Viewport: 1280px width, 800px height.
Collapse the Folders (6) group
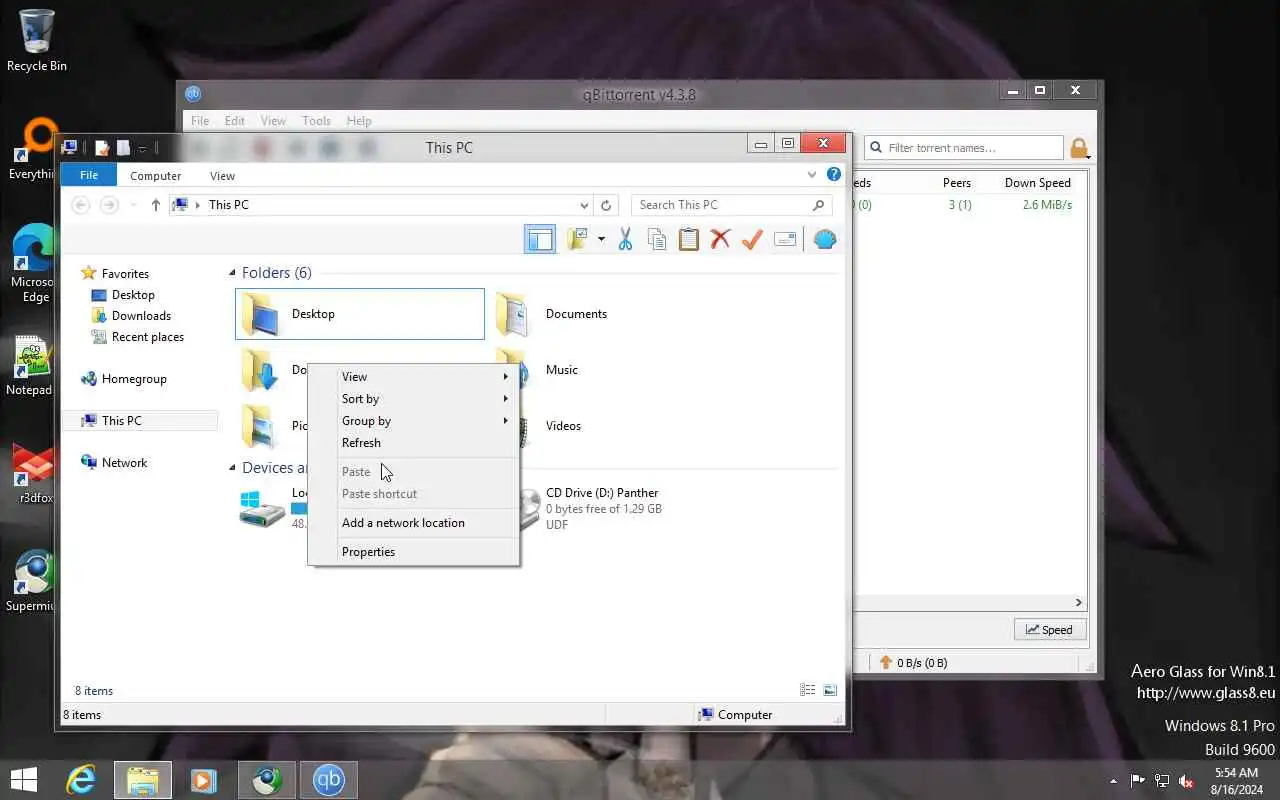(233, 273)
